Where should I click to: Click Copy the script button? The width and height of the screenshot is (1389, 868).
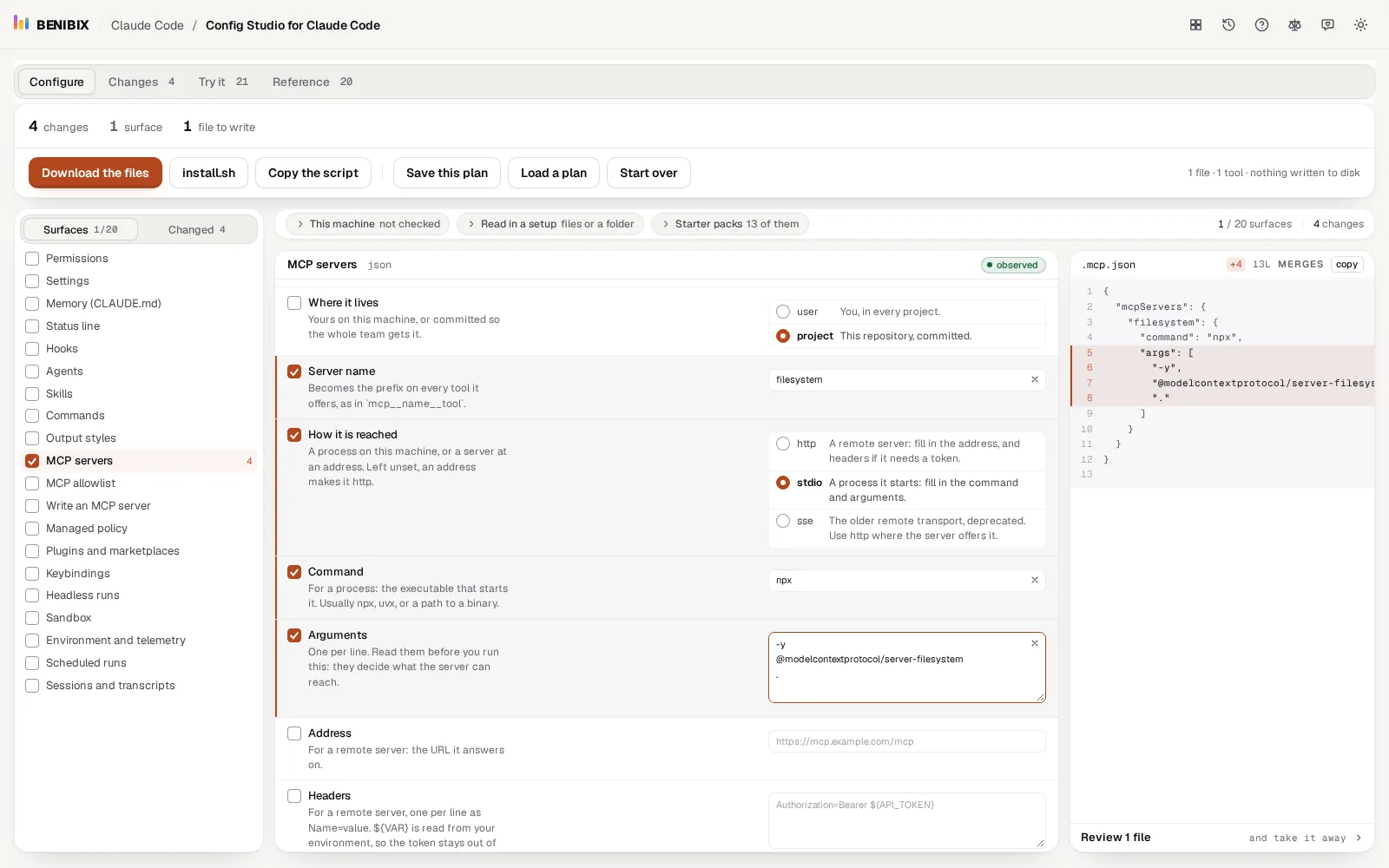click(x=313, y=173)
